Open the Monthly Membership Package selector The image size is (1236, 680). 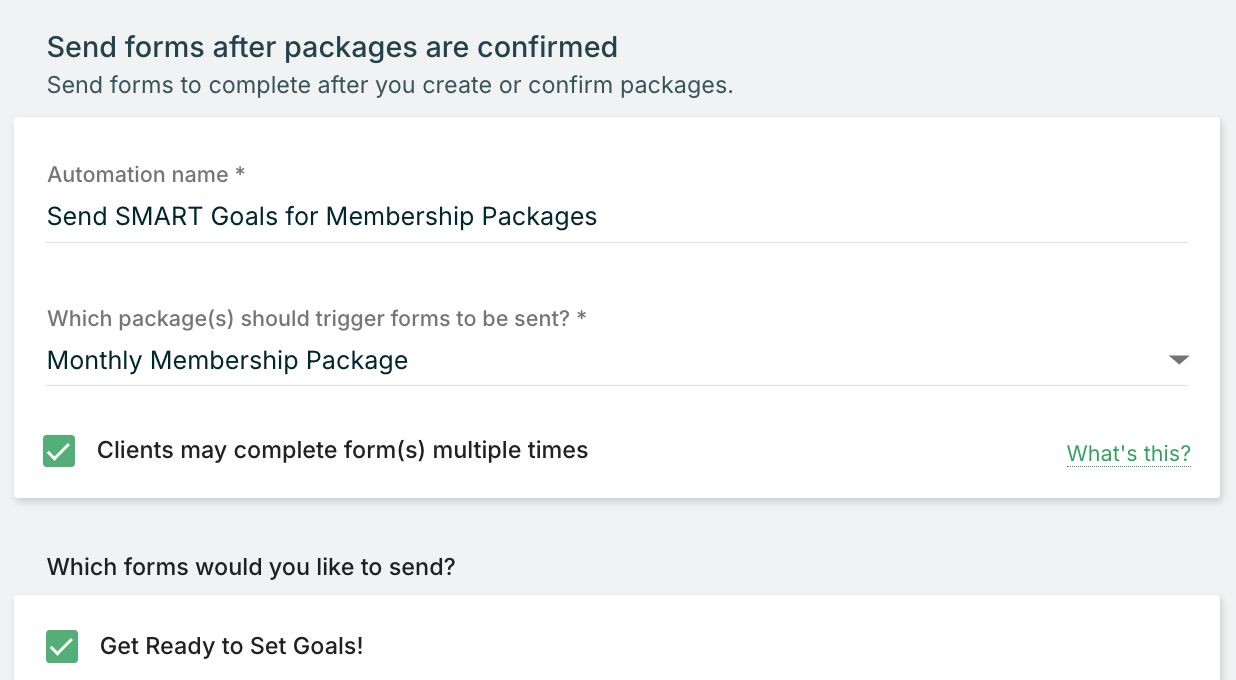coord(600,360)
